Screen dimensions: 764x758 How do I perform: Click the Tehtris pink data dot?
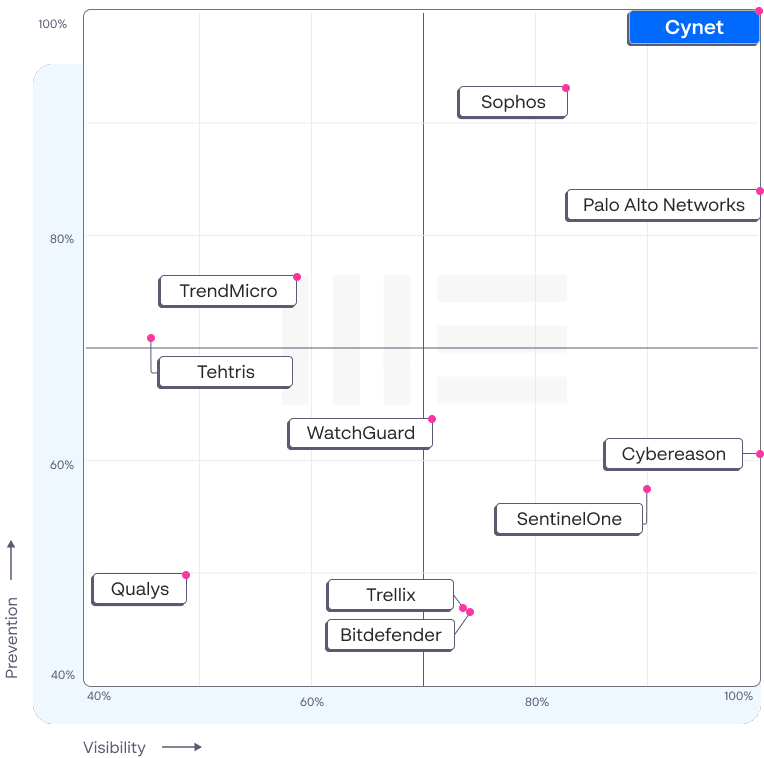pyautogui.click(x=151, y=338)
